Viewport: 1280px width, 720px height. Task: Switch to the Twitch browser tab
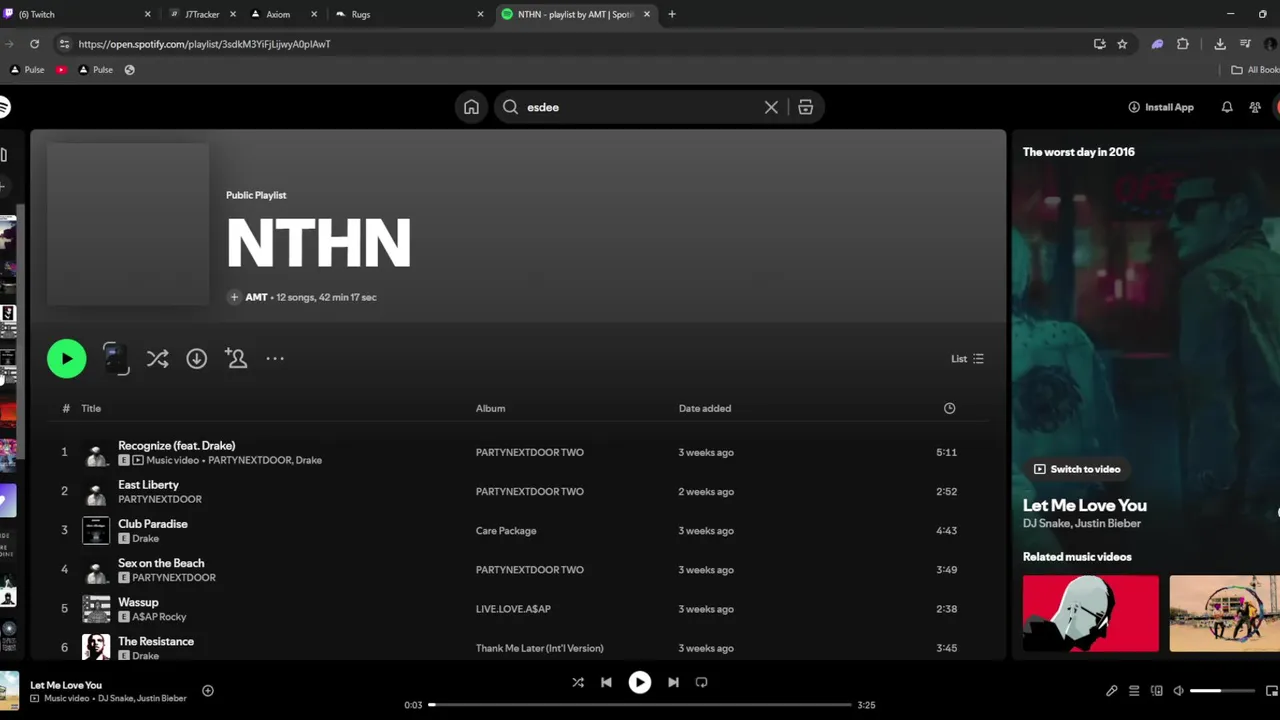pos(75,14)
